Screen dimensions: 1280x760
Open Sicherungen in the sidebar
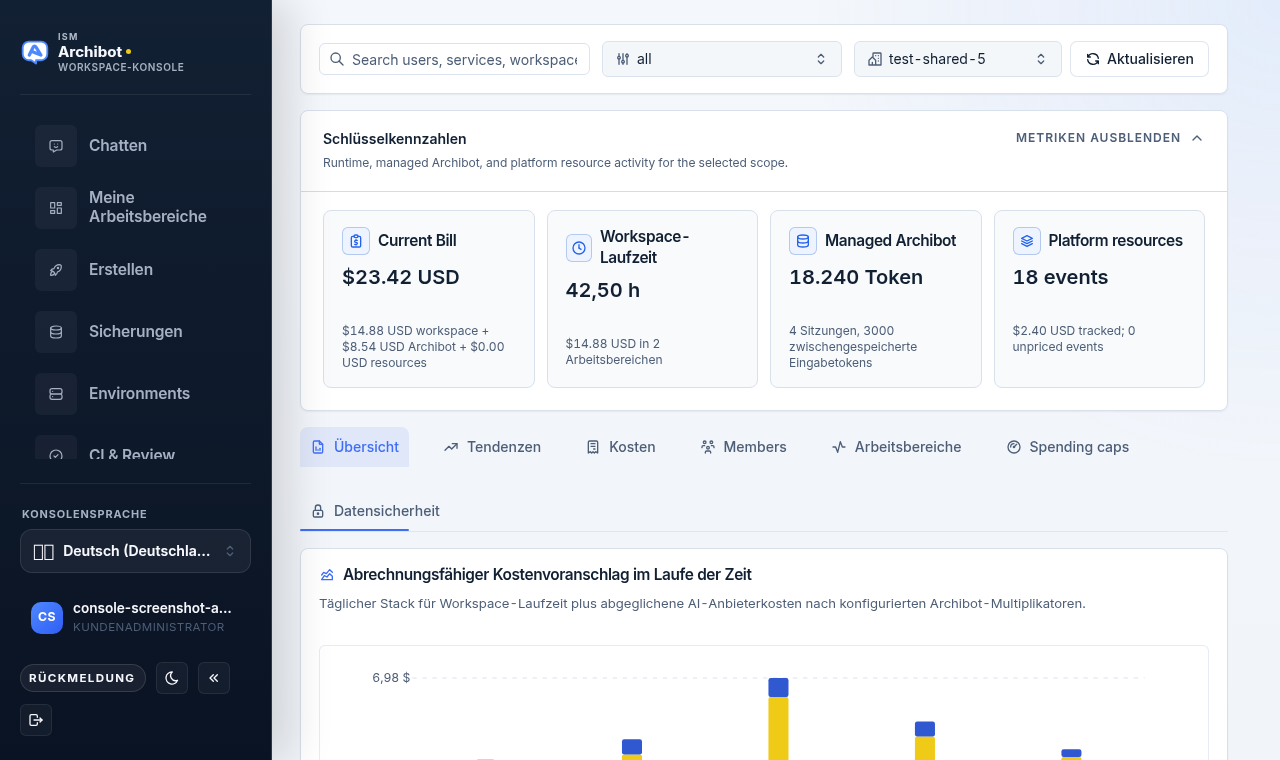(135, 332)
